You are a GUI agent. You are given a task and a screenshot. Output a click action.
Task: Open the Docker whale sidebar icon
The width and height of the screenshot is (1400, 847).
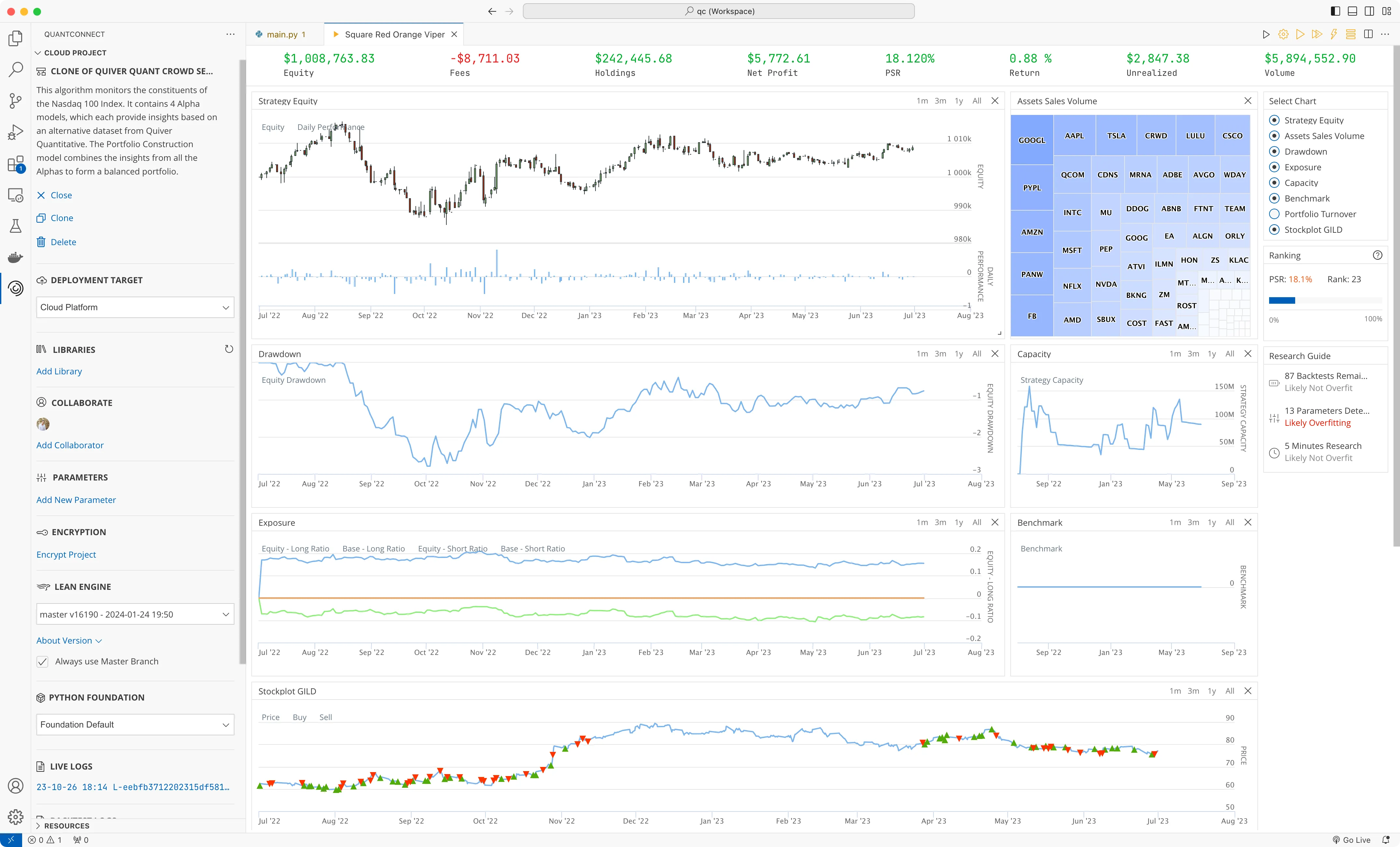tap(15, 257)
